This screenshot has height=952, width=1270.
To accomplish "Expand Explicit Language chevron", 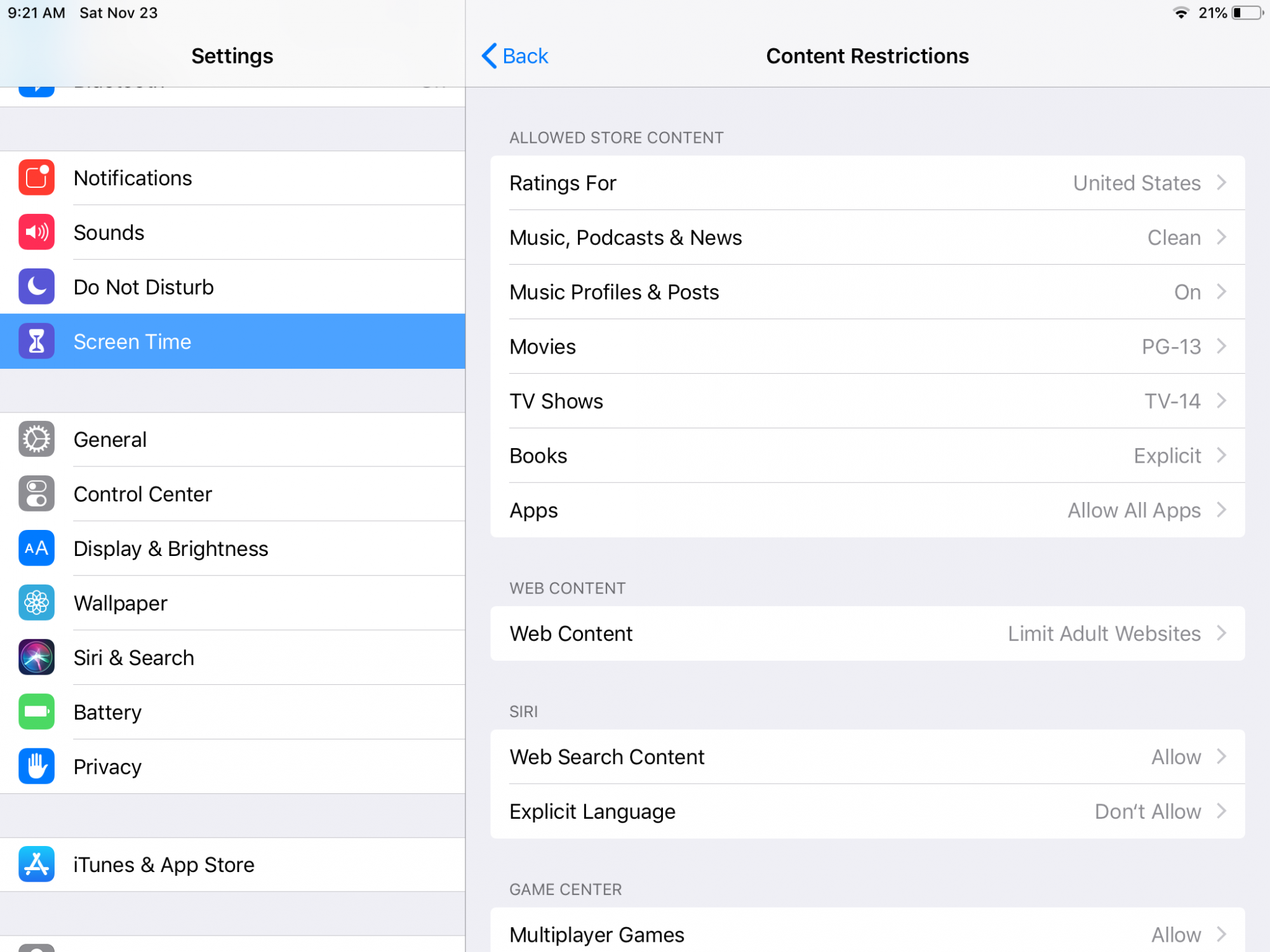I will 1221,811.
